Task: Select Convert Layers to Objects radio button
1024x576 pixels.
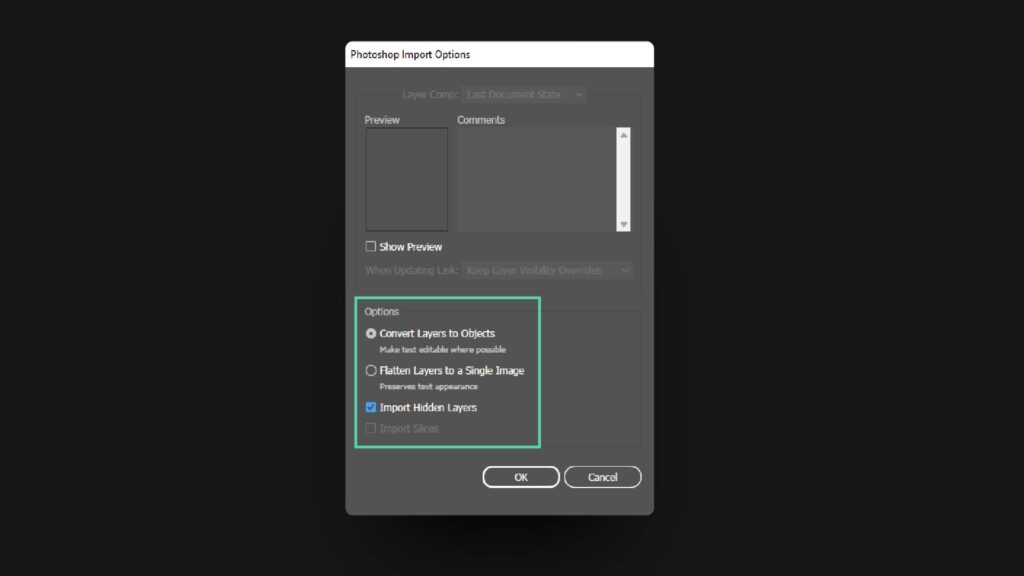Action: [x=371, y=333]
